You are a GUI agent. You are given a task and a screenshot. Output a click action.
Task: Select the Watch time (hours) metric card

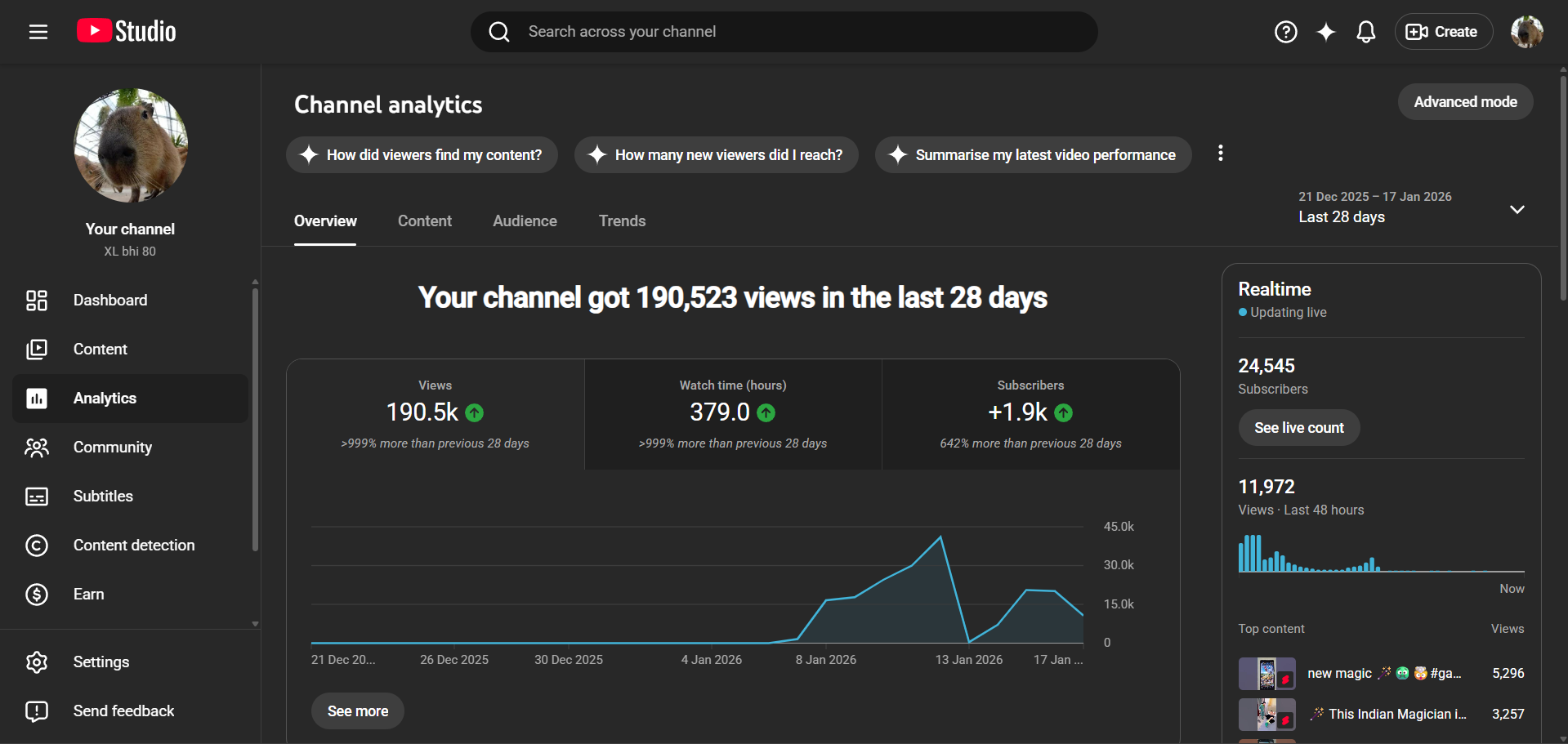(733, 414)
